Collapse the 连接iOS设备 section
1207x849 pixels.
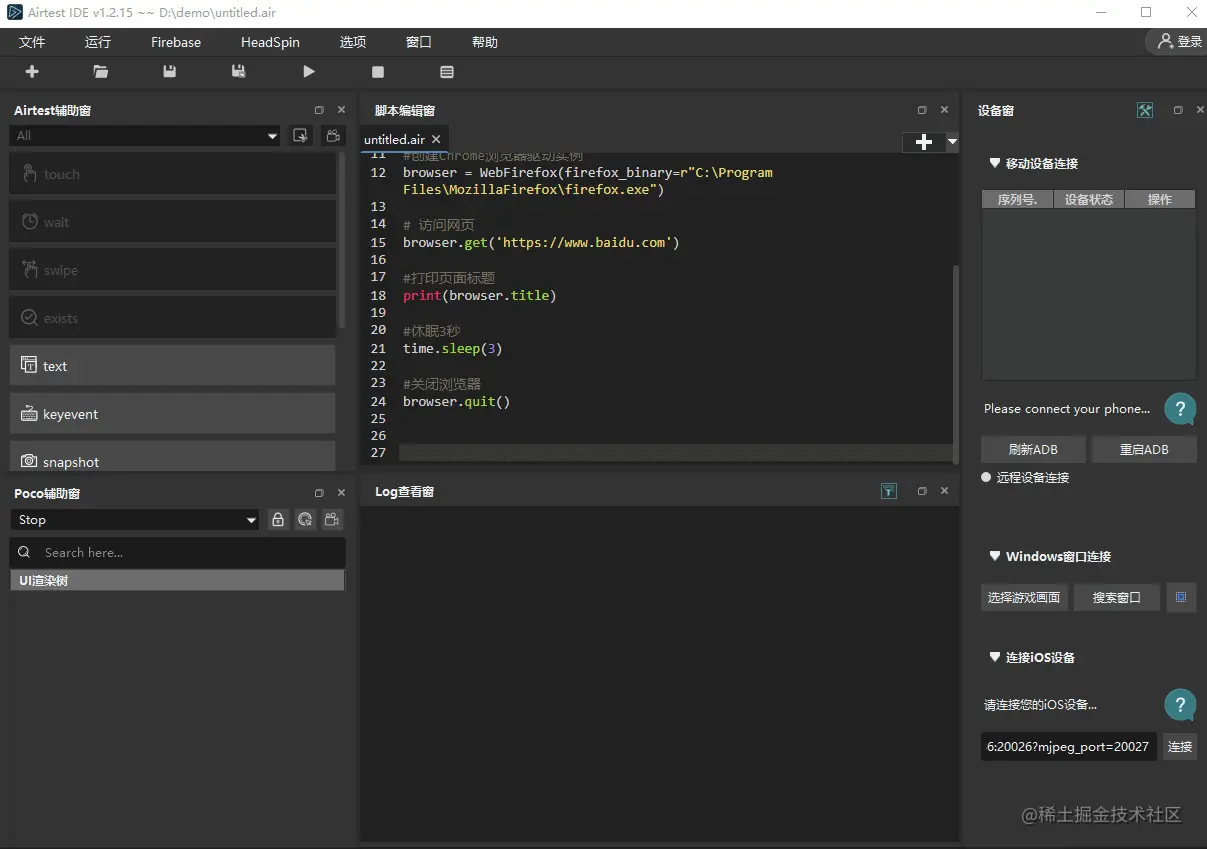(995, 657)
